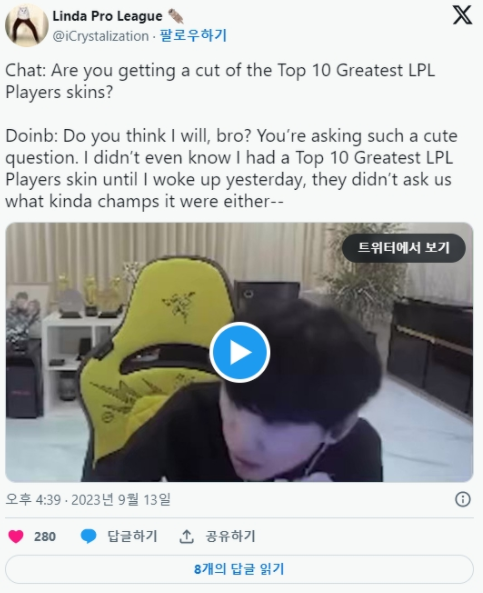Play the embedded Doinb video
Screen dimensions: 483x593
click(239, 352)
